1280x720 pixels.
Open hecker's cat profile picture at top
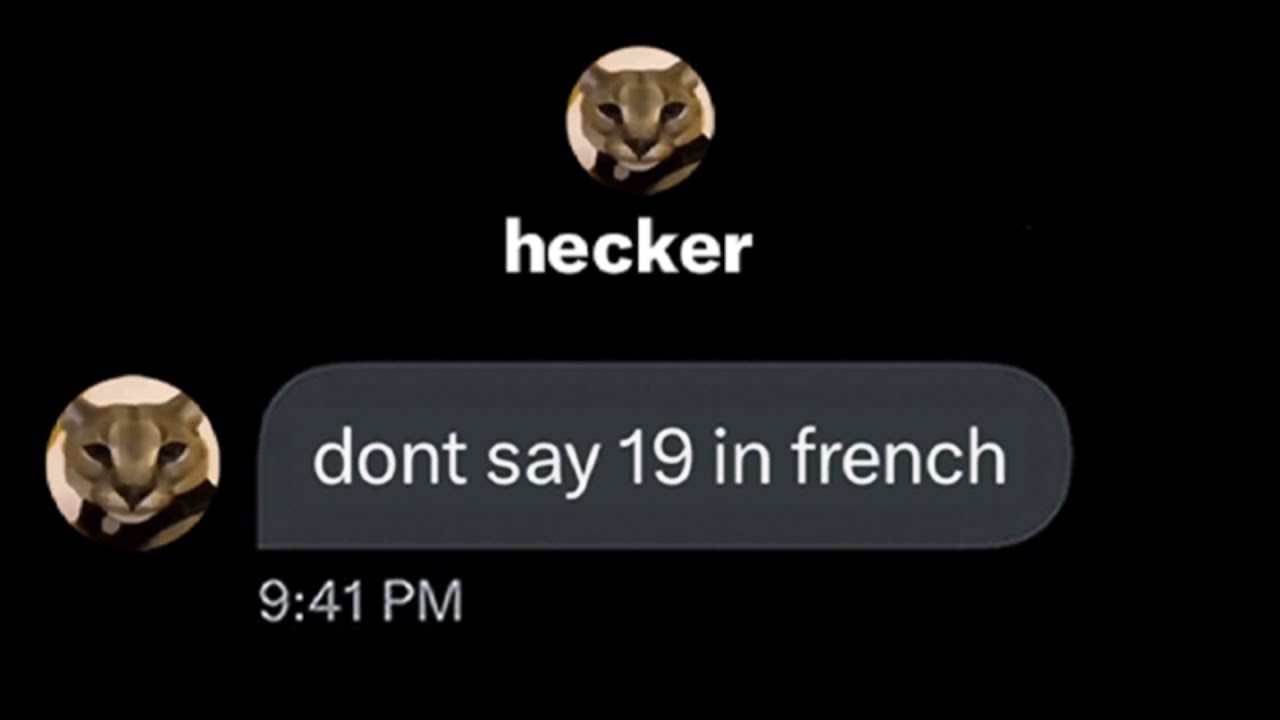(x=640, y=119)
